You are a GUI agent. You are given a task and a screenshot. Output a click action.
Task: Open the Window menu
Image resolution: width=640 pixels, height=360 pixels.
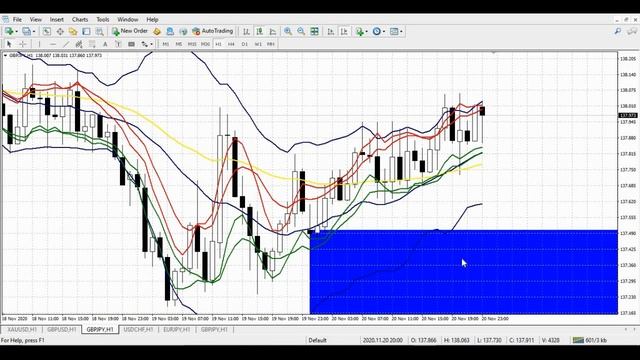pyautogui.click(x=128, y=19)
